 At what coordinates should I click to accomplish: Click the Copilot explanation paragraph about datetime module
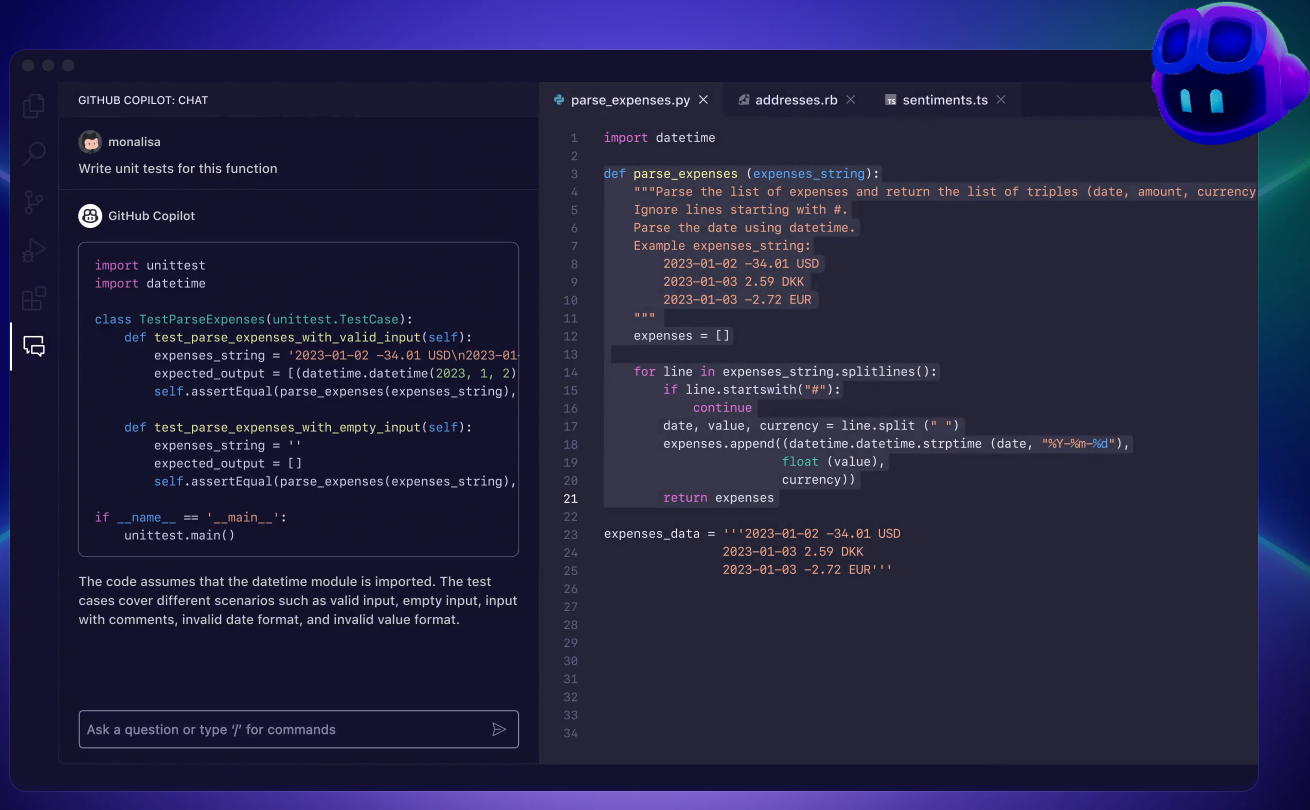tap(298, 600)
